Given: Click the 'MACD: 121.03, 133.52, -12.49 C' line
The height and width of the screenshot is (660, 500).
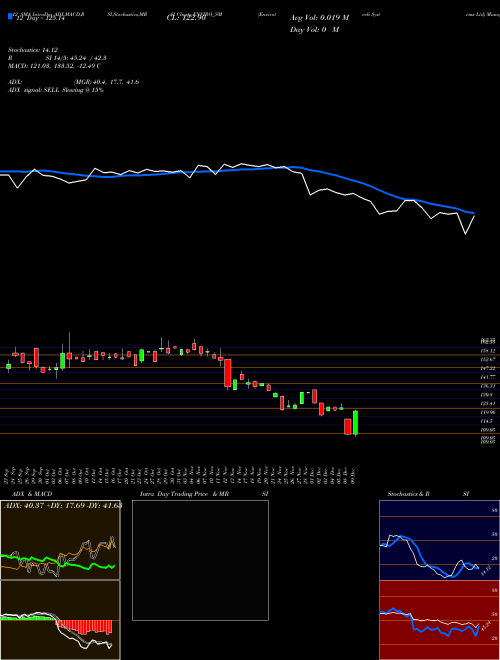Looking at the screenshot, I should coord(54,66).
